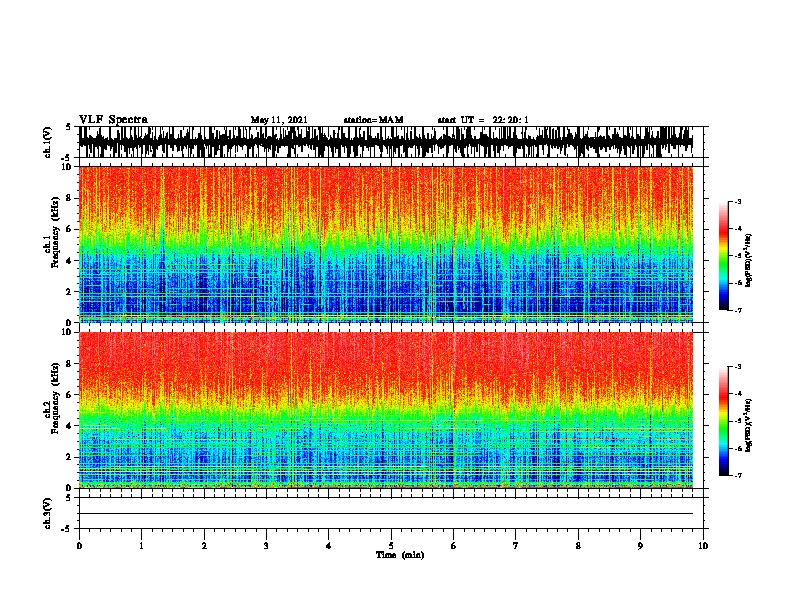Select the log(PSD) label beside ch.2 colorbar
This screenshot has width=792, height=612.
click(749, 425)
